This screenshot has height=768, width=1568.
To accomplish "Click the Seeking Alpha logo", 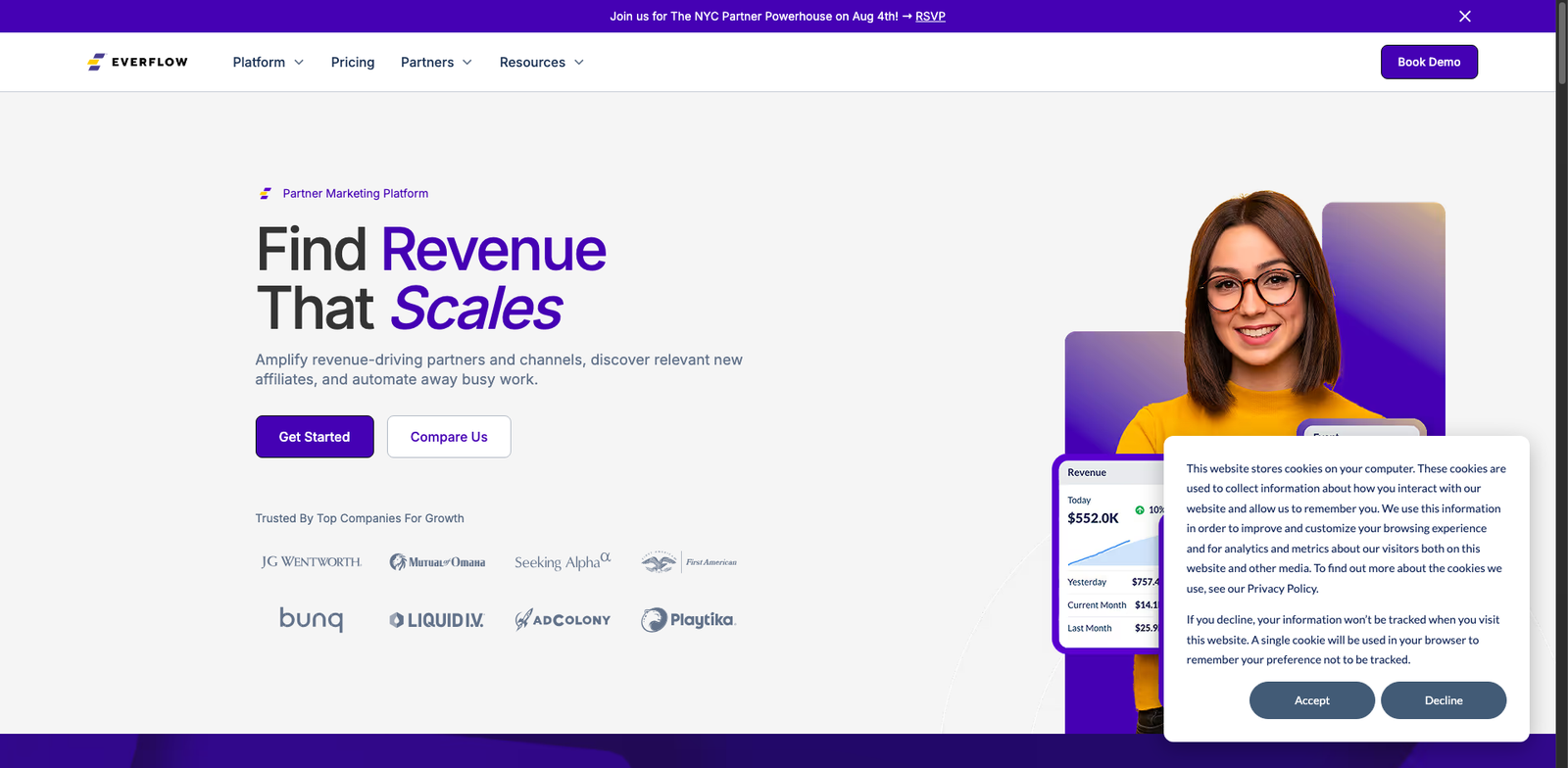I will point(563,561).
